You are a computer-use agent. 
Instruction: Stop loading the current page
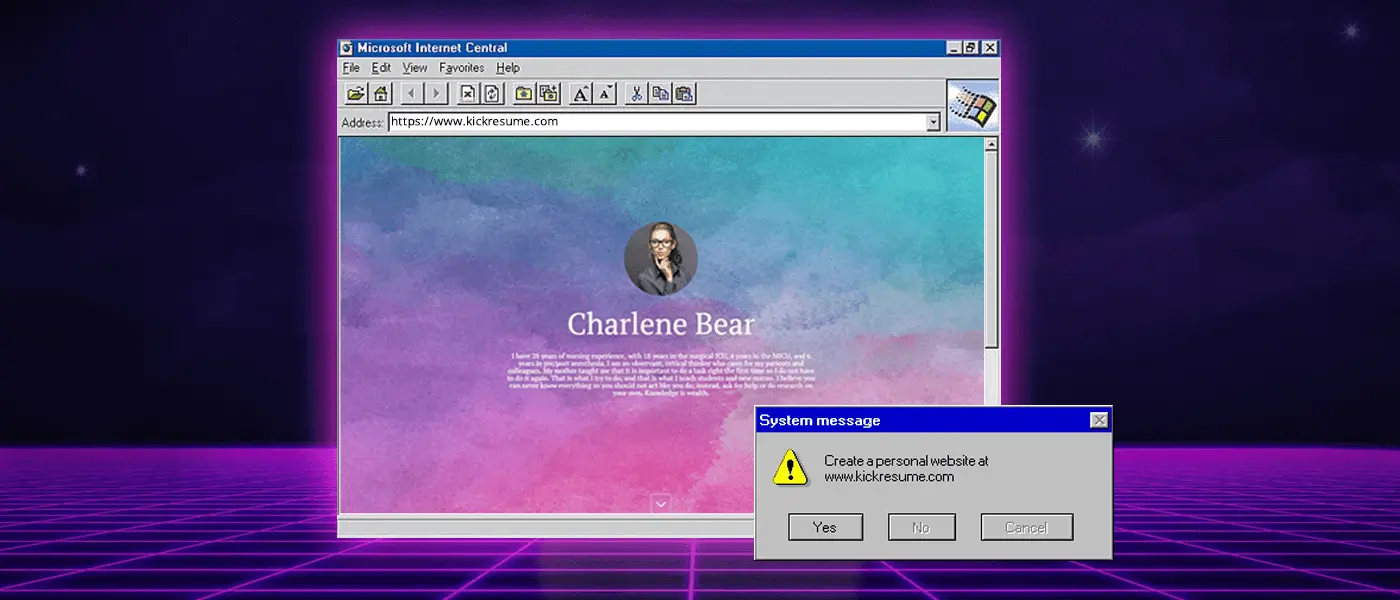click(x=467, y=93)
